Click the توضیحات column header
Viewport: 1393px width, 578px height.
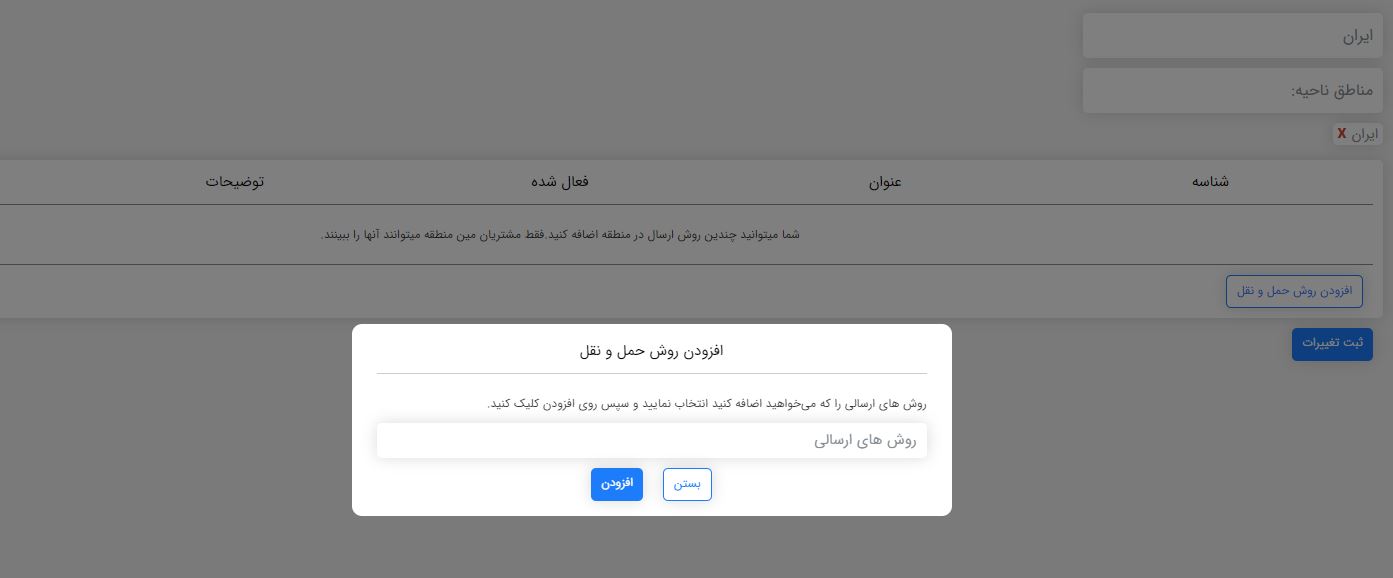pos(235,182)
